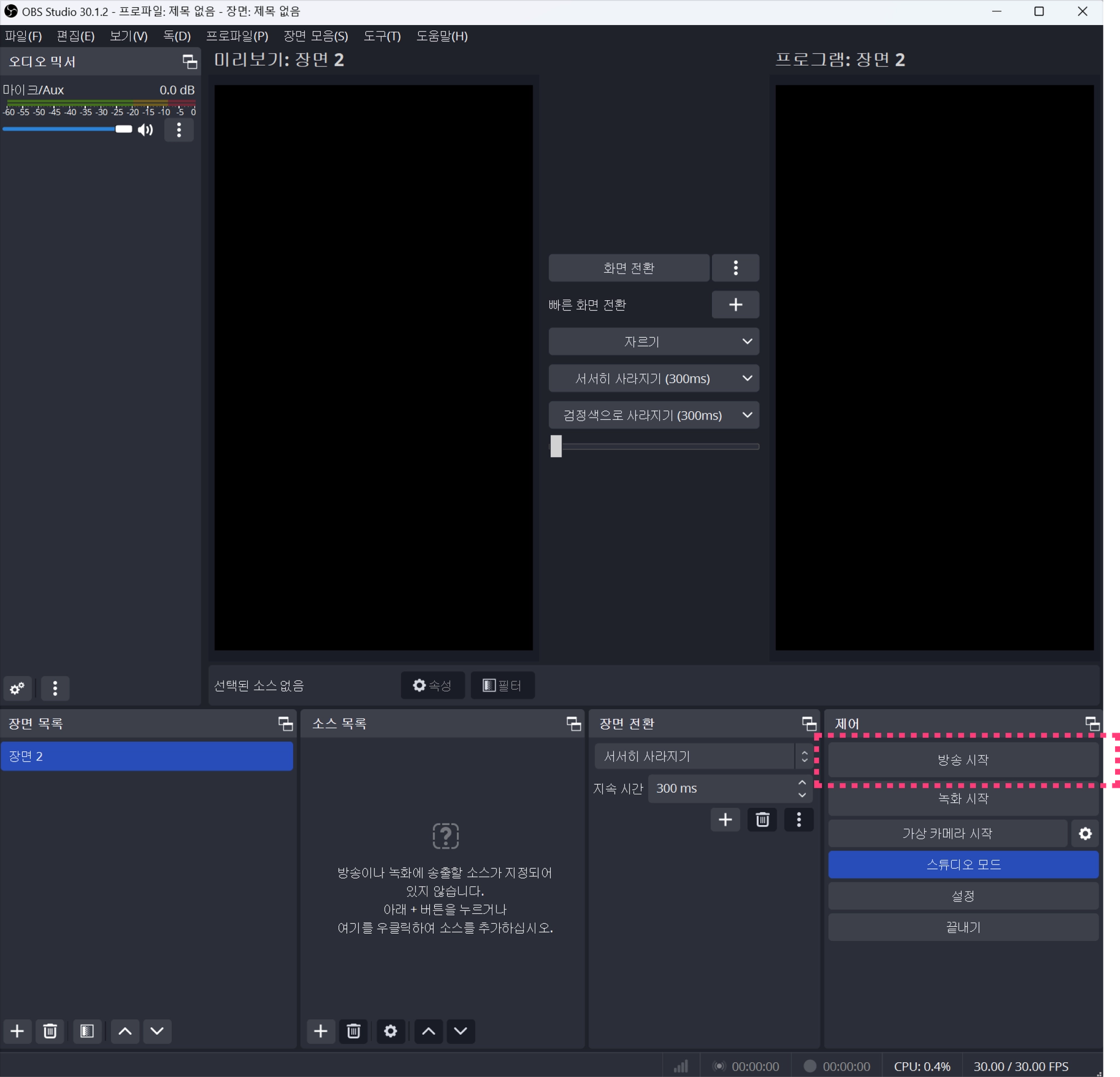The image size is (1120, 1077).
Task: Open advanced audio properties gear icon
Action: (x=17, y=688)
